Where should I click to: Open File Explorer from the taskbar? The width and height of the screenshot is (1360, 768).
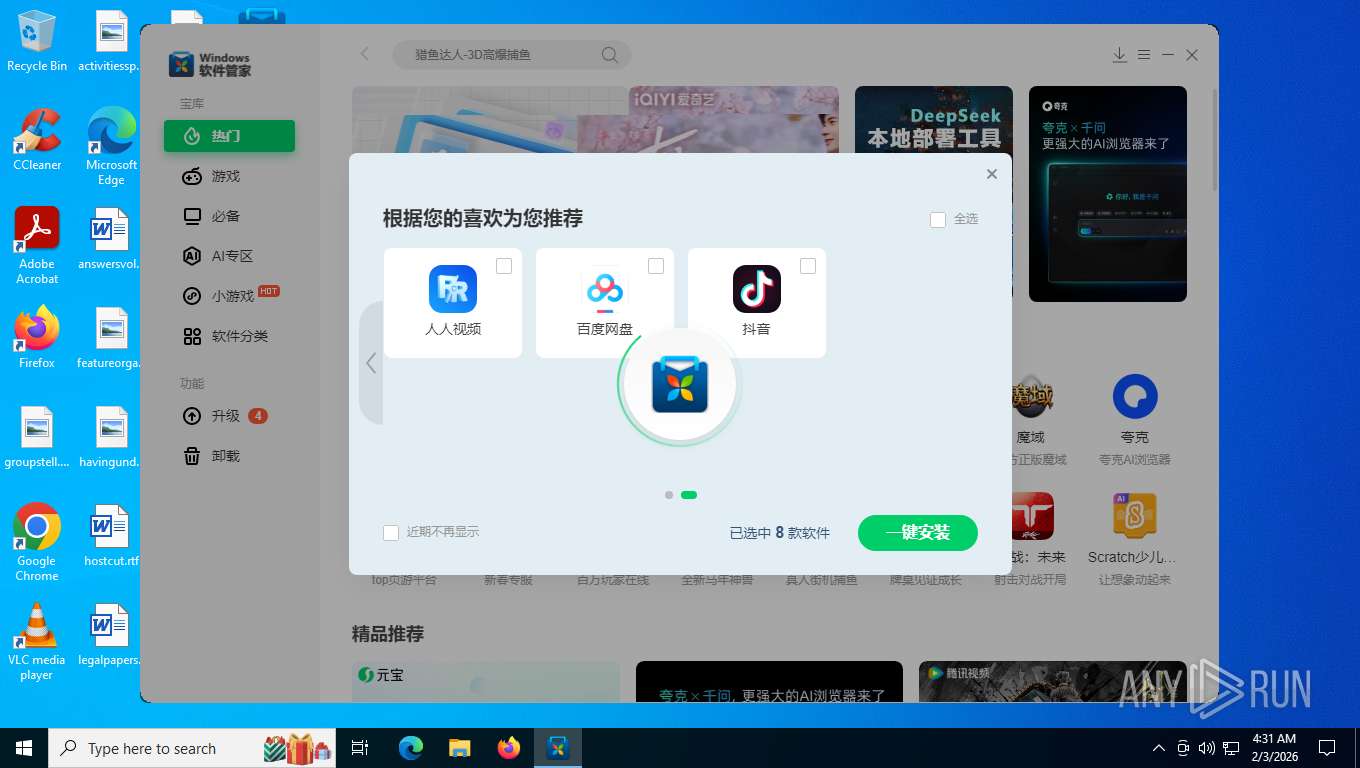tap(460, 748)
